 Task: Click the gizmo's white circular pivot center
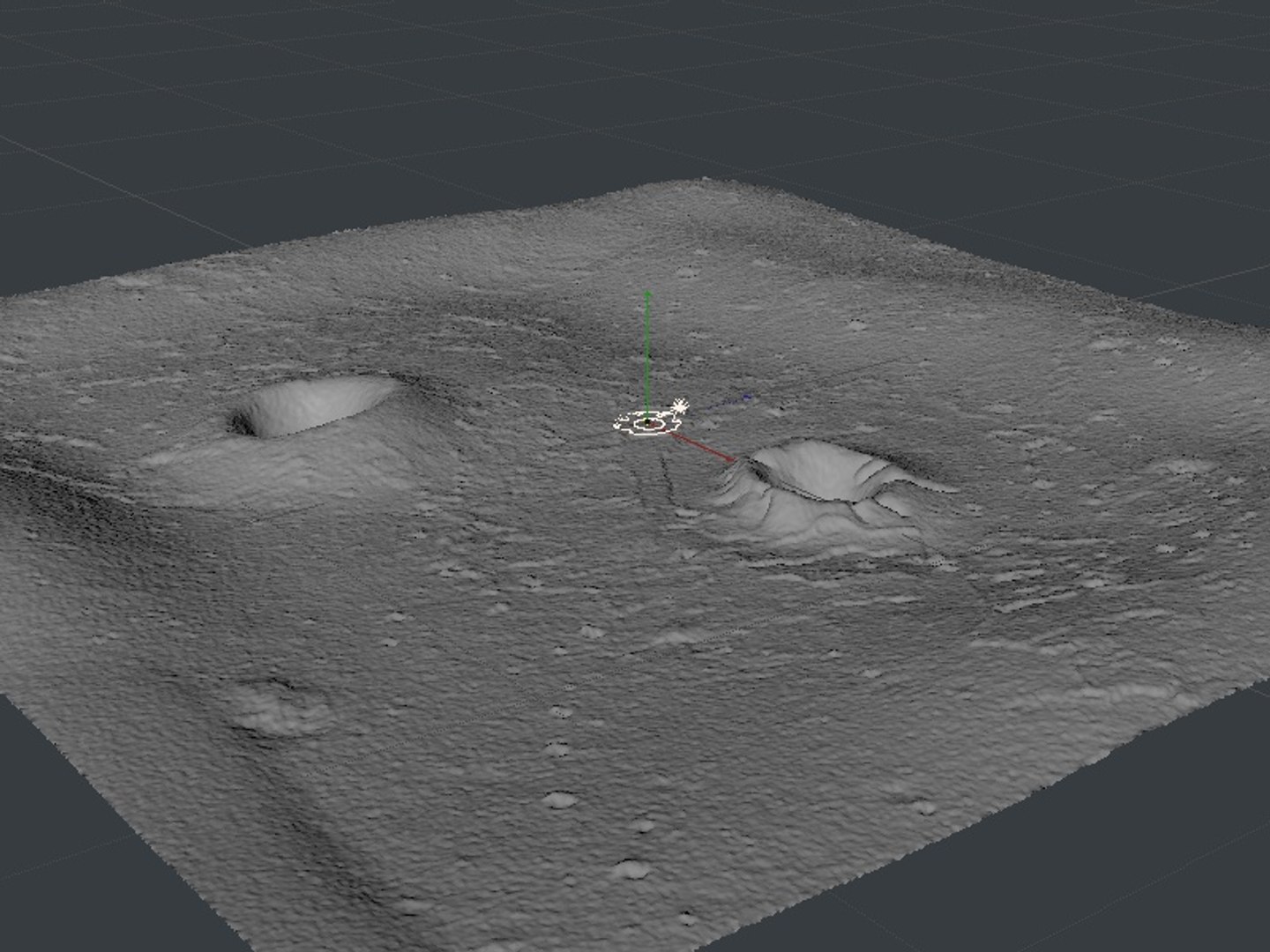coord(648,424)
